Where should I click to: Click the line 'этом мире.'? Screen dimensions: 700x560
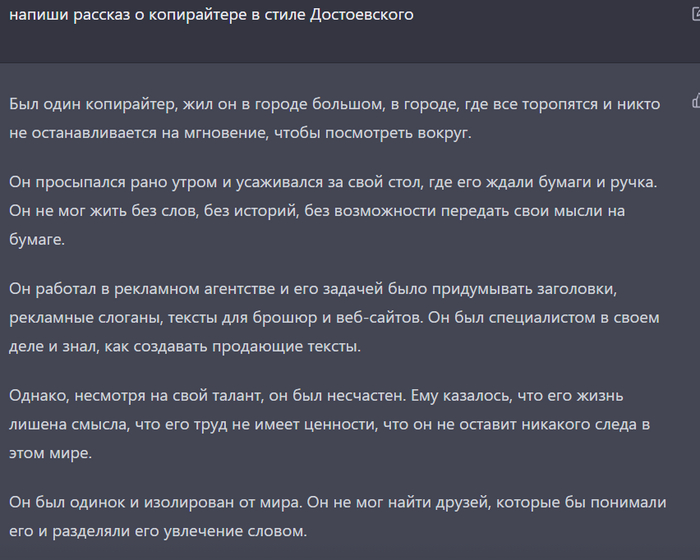click(48, 451)
